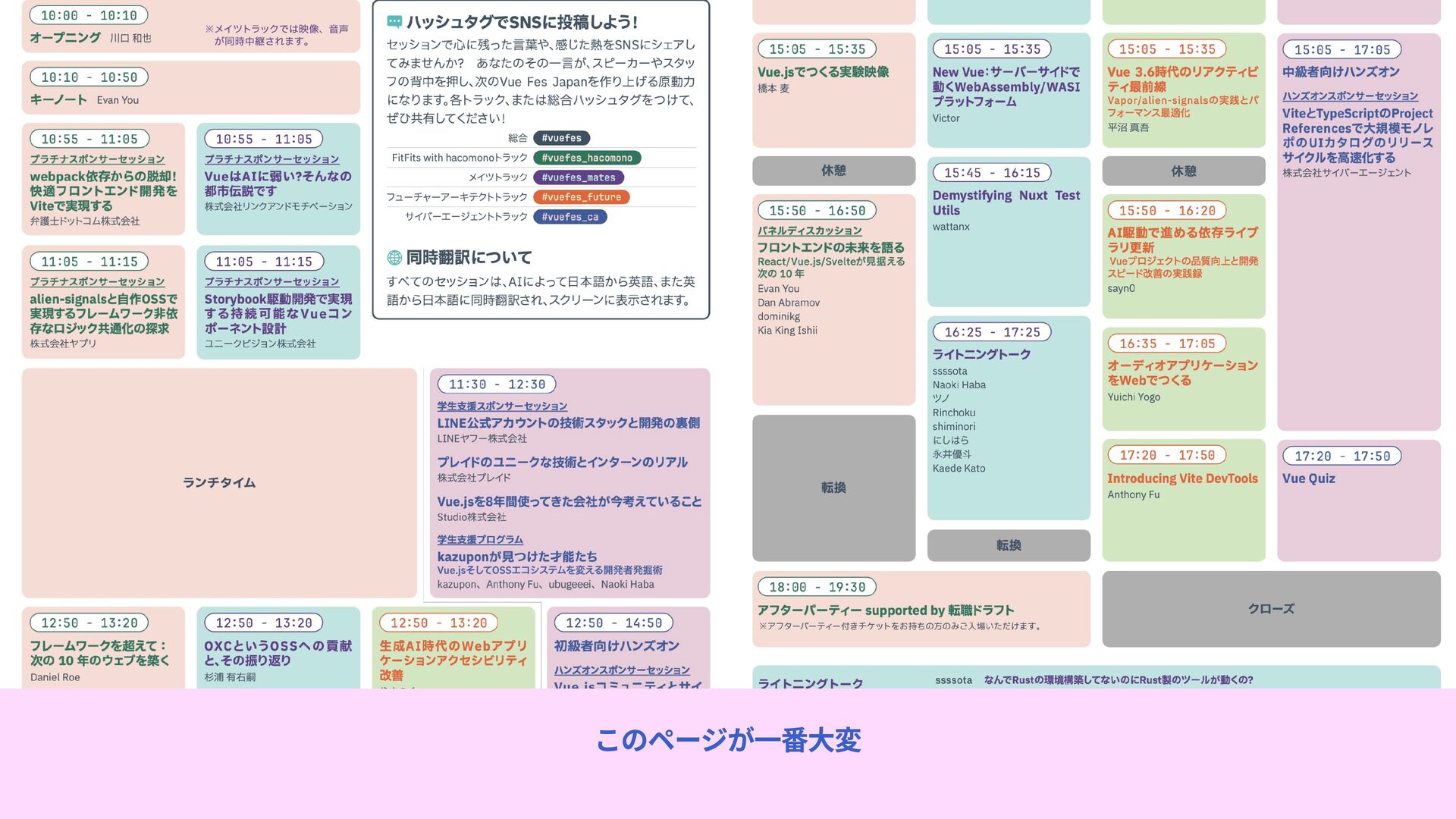Image resolution: width=1456 pixels, height=819 pixels.
Task: Click the Demystifying Nuxt Test Utils title
Action: point(1006,202)
